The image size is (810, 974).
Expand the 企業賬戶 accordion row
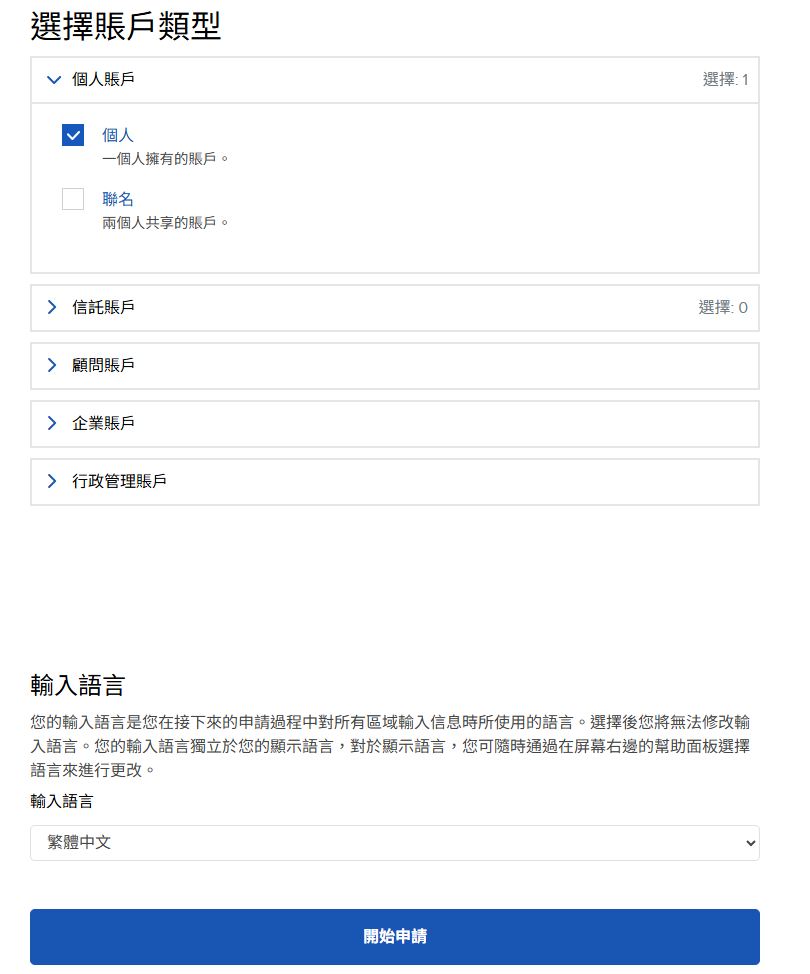coord(395,424)
